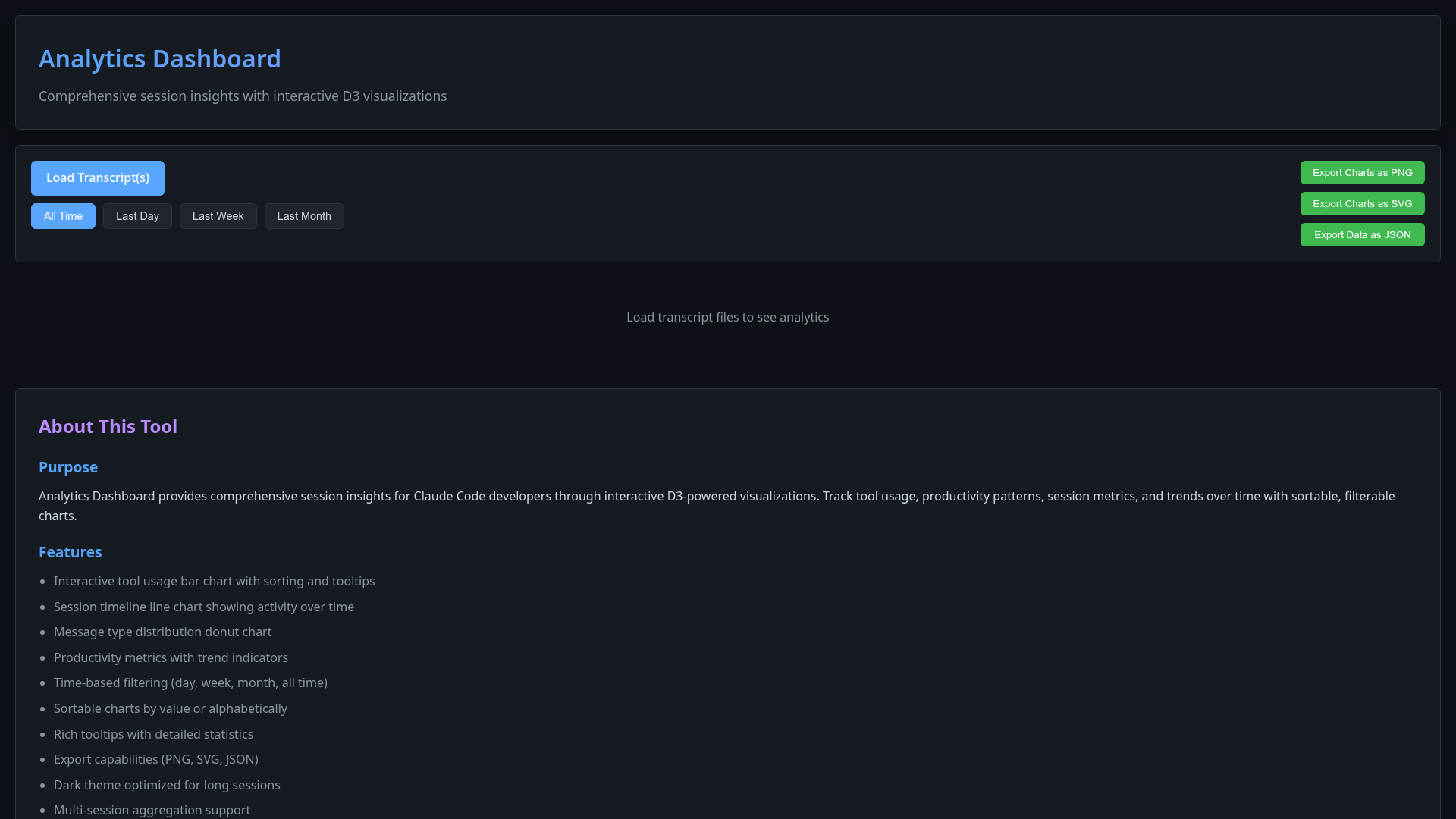Click the Export capabilities feature item
The width and height of the screenshot is (1456, 819).
click(155, 760)
